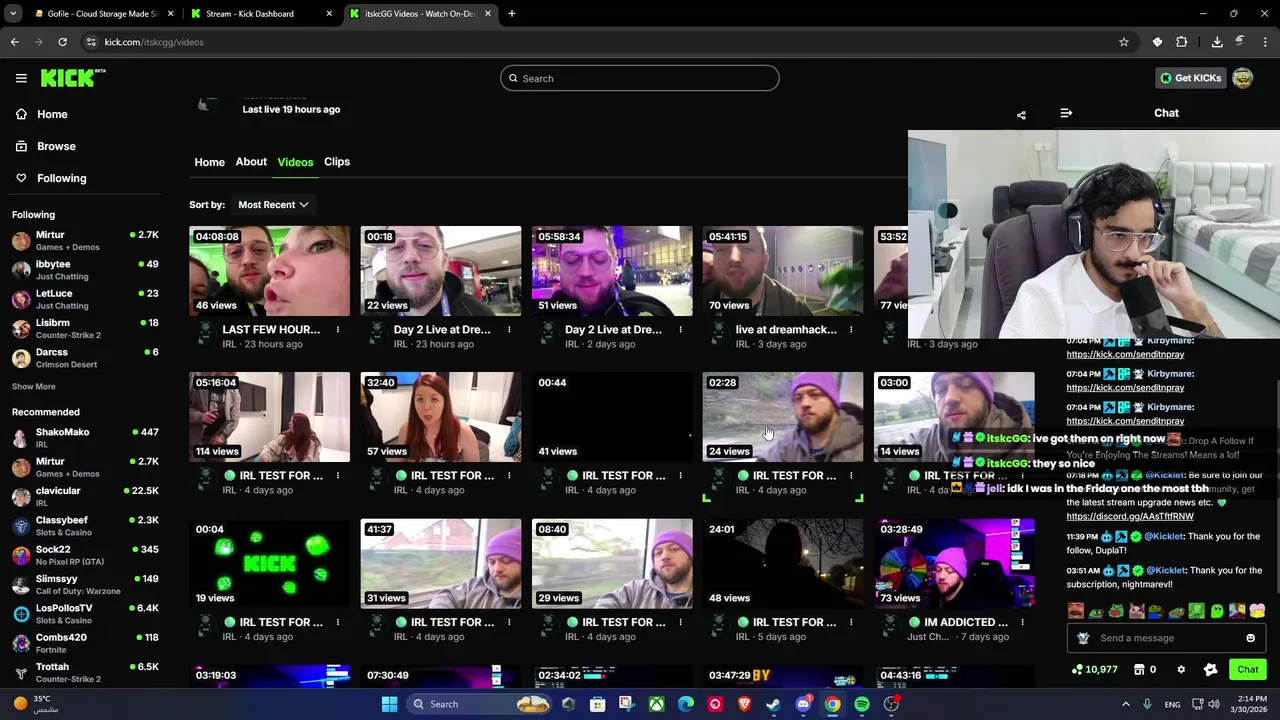Open the channel Clips tab
The height and width of the screenshot is (720, 1280).
337,162
